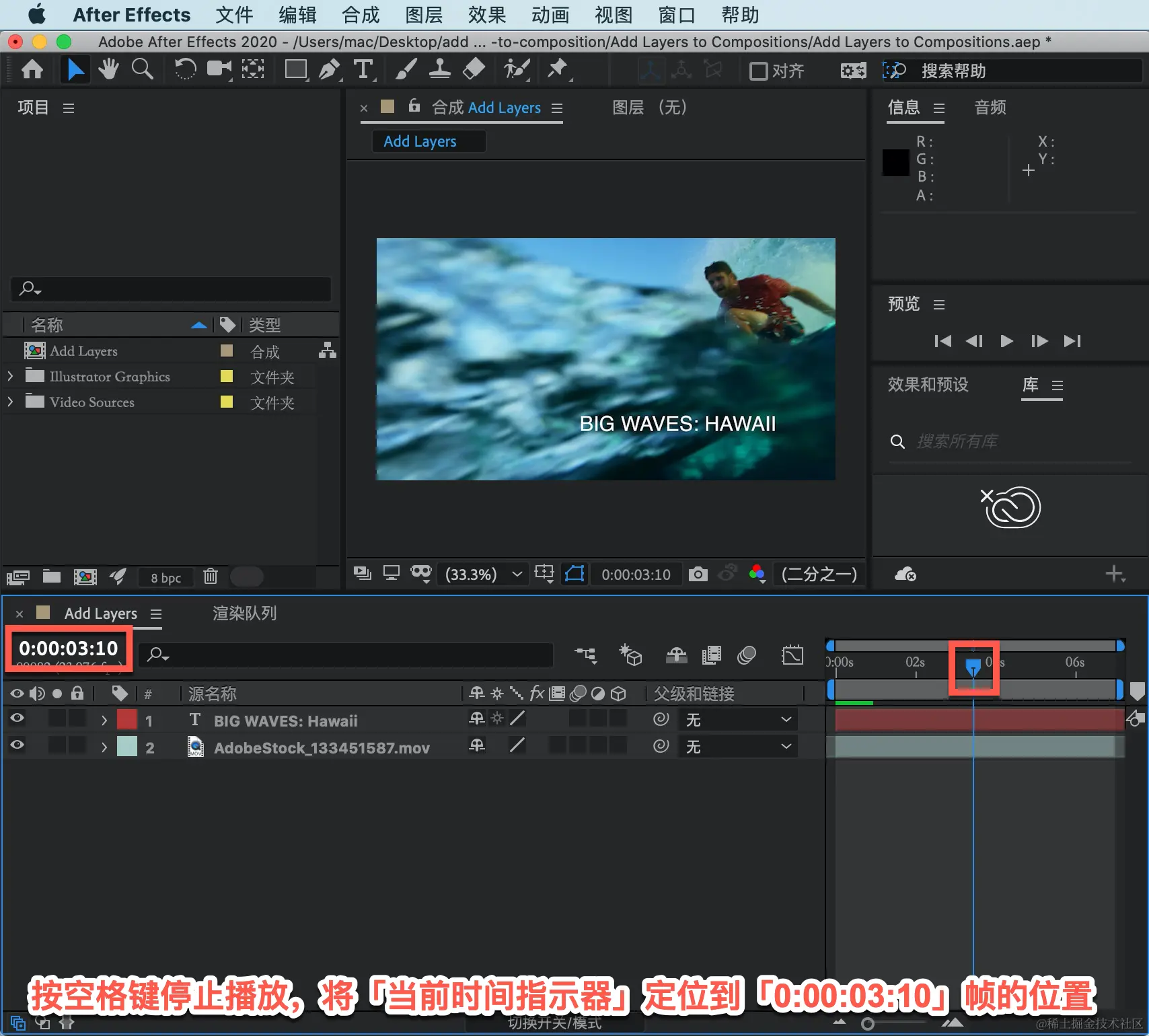Open the 项目 panel menu
Screen dimensions: 1149x1036
(69, 108)
